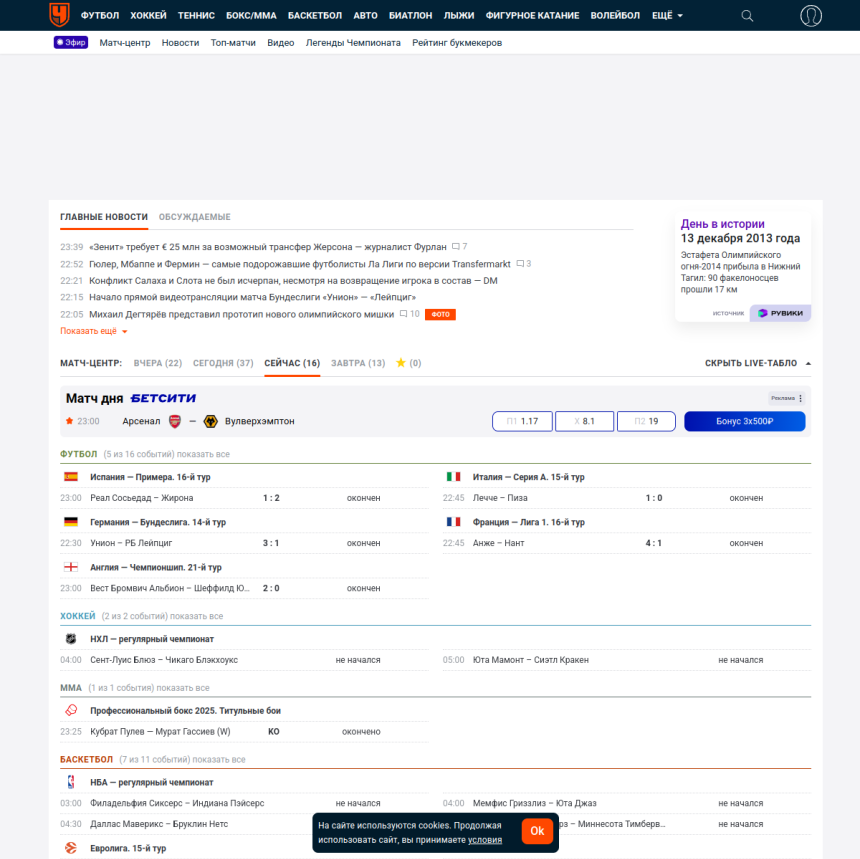Click the Arsenal club crest

[174, 421]
